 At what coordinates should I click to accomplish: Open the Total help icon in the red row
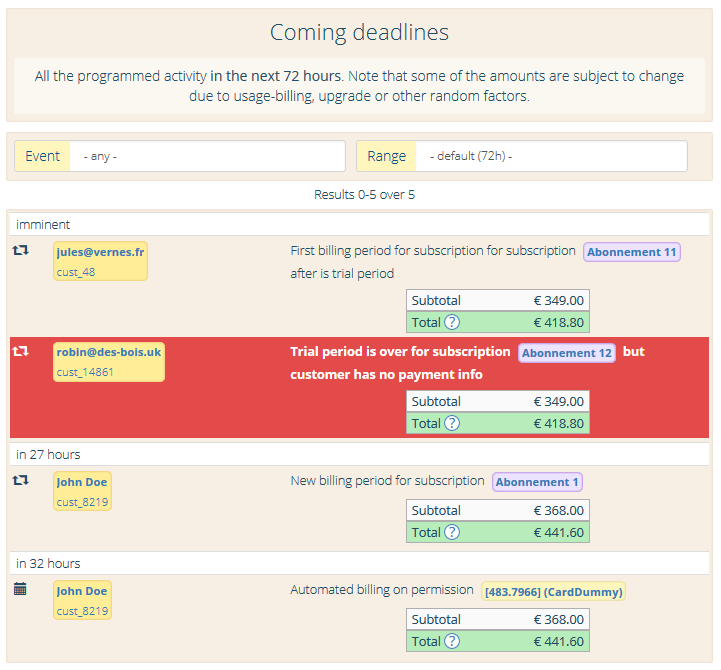click(452, 423)
